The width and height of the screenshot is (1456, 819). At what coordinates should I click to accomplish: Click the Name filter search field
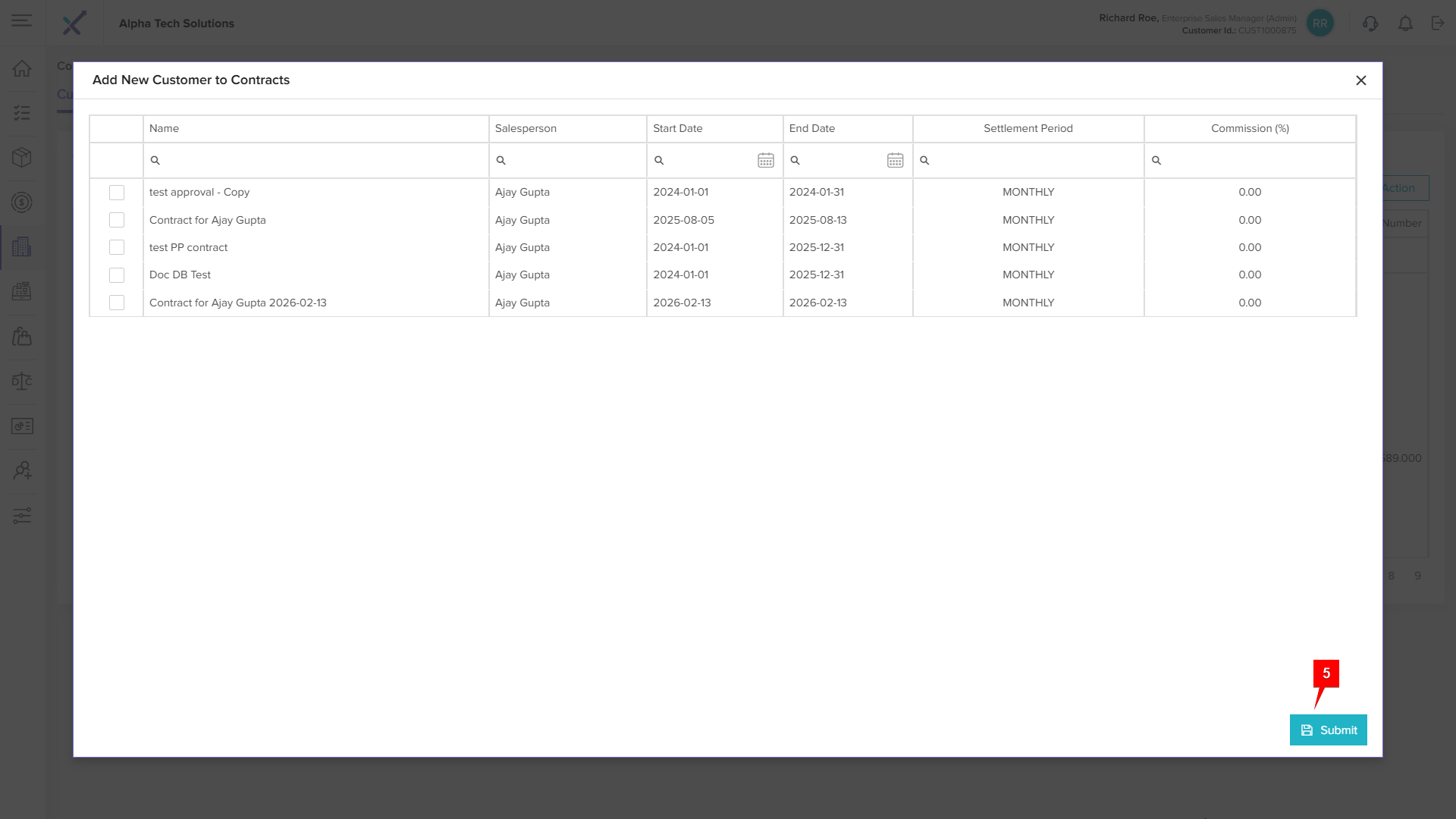318,160
